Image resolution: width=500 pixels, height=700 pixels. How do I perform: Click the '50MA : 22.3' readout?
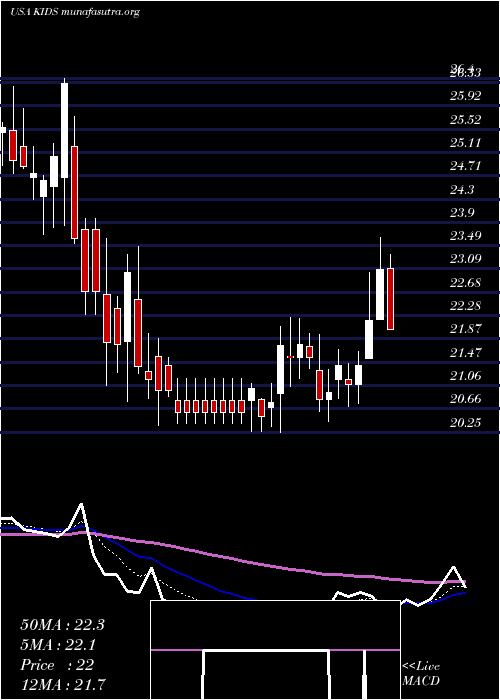tap(62, 625)
